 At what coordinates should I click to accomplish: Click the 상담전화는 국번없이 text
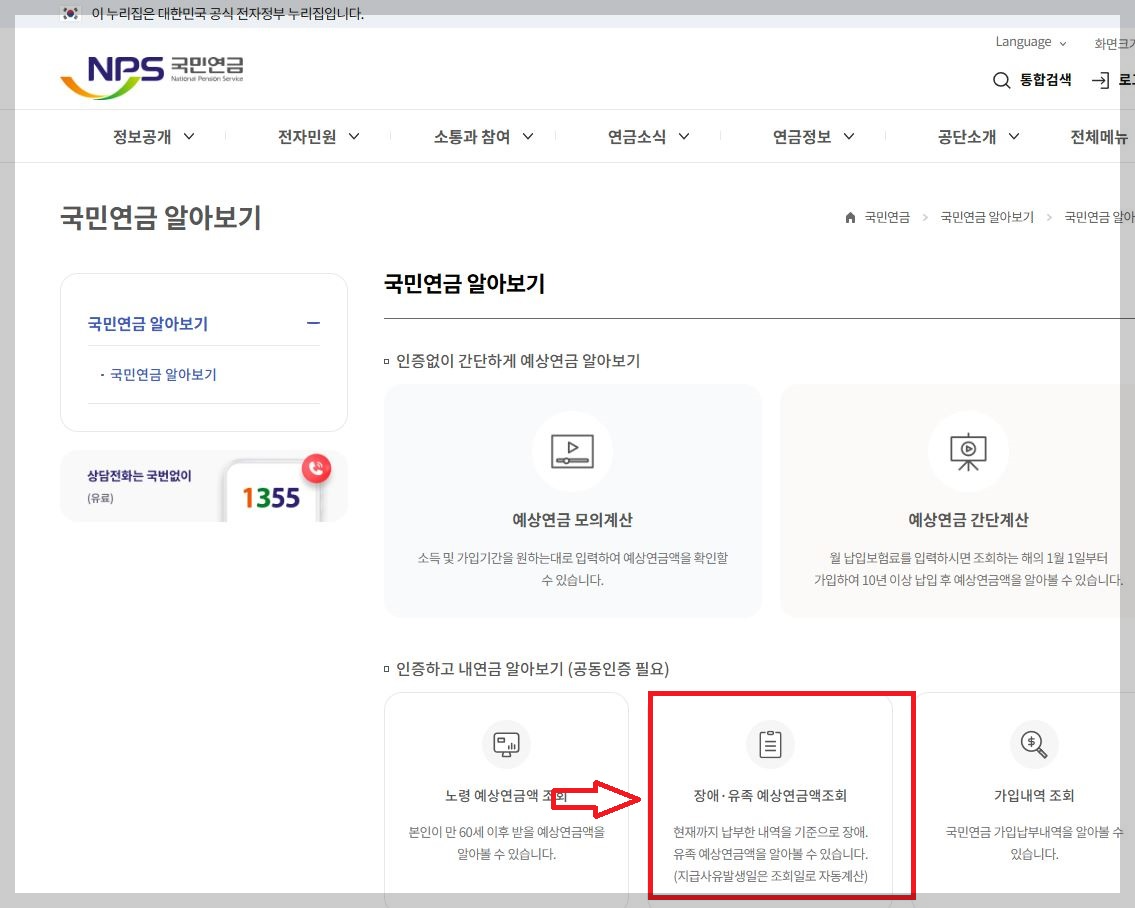tap(139, 476)
